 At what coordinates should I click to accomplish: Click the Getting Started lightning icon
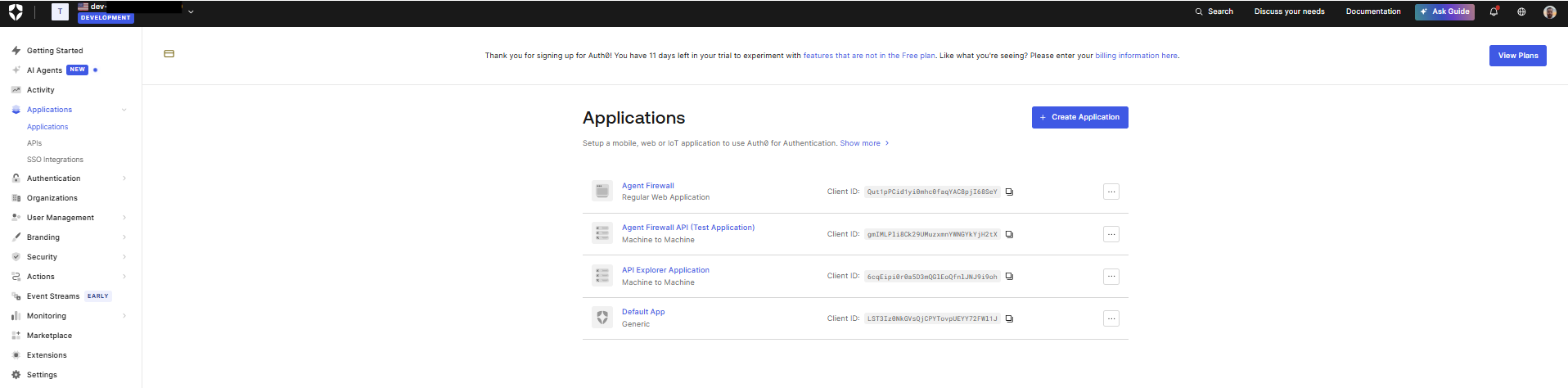tap(16, 51)
